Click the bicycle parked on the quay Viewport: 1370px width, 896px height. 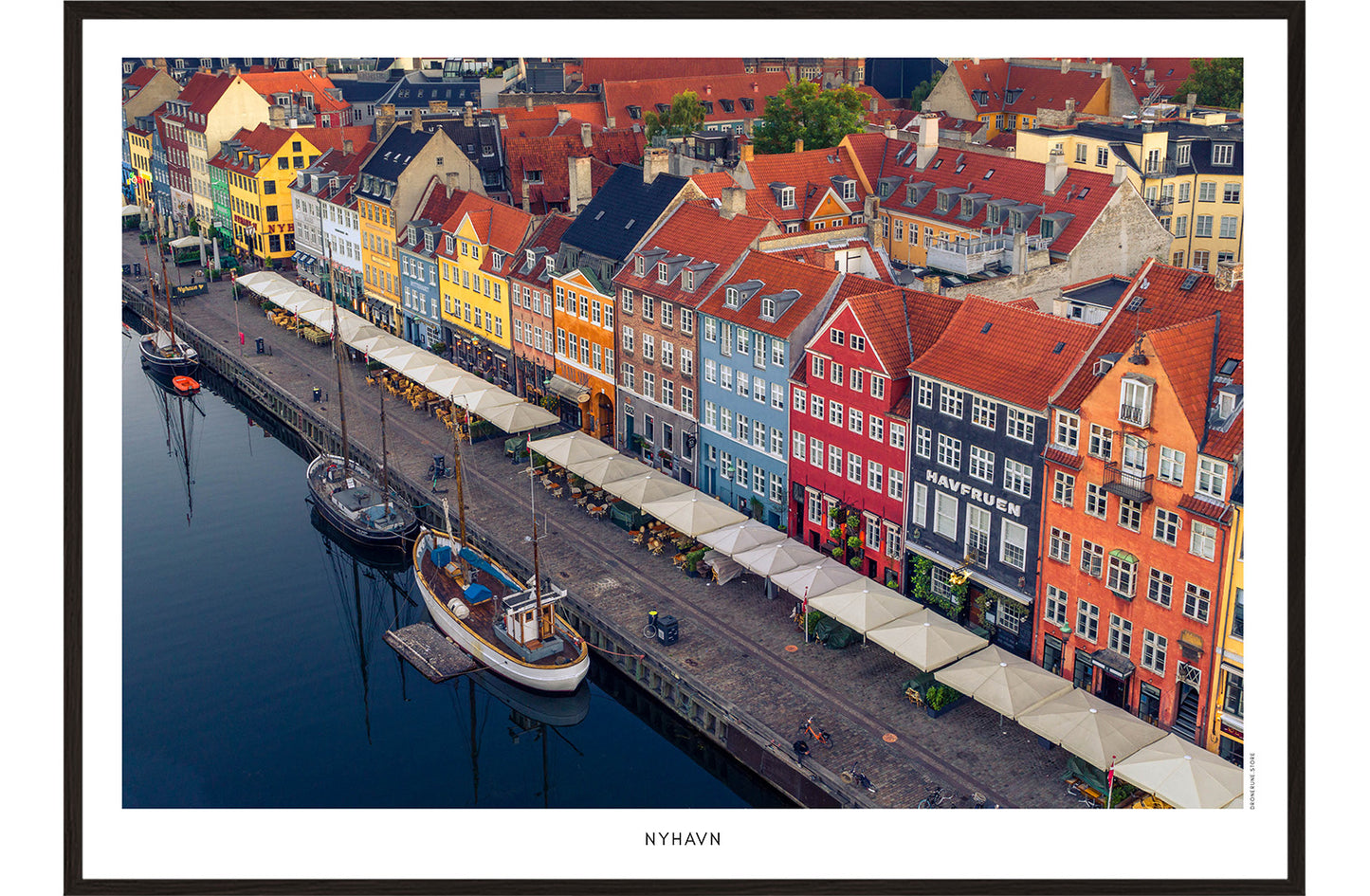coord(813,732)
